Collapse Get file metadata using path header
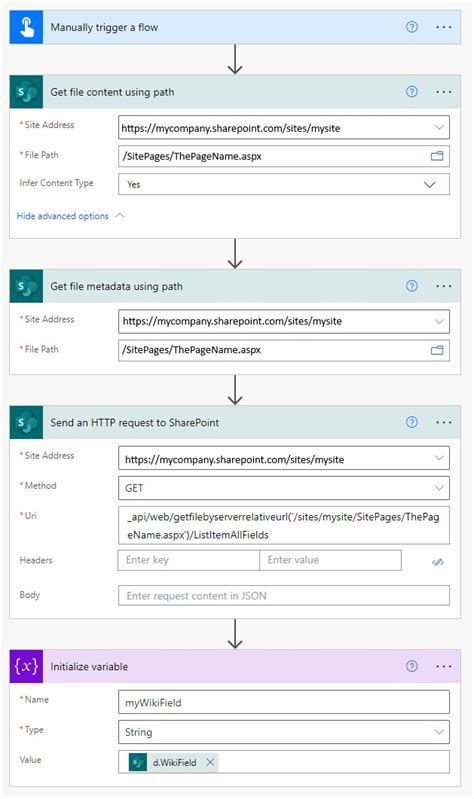Viewport: 474px width, 799px height. (235, 286)
